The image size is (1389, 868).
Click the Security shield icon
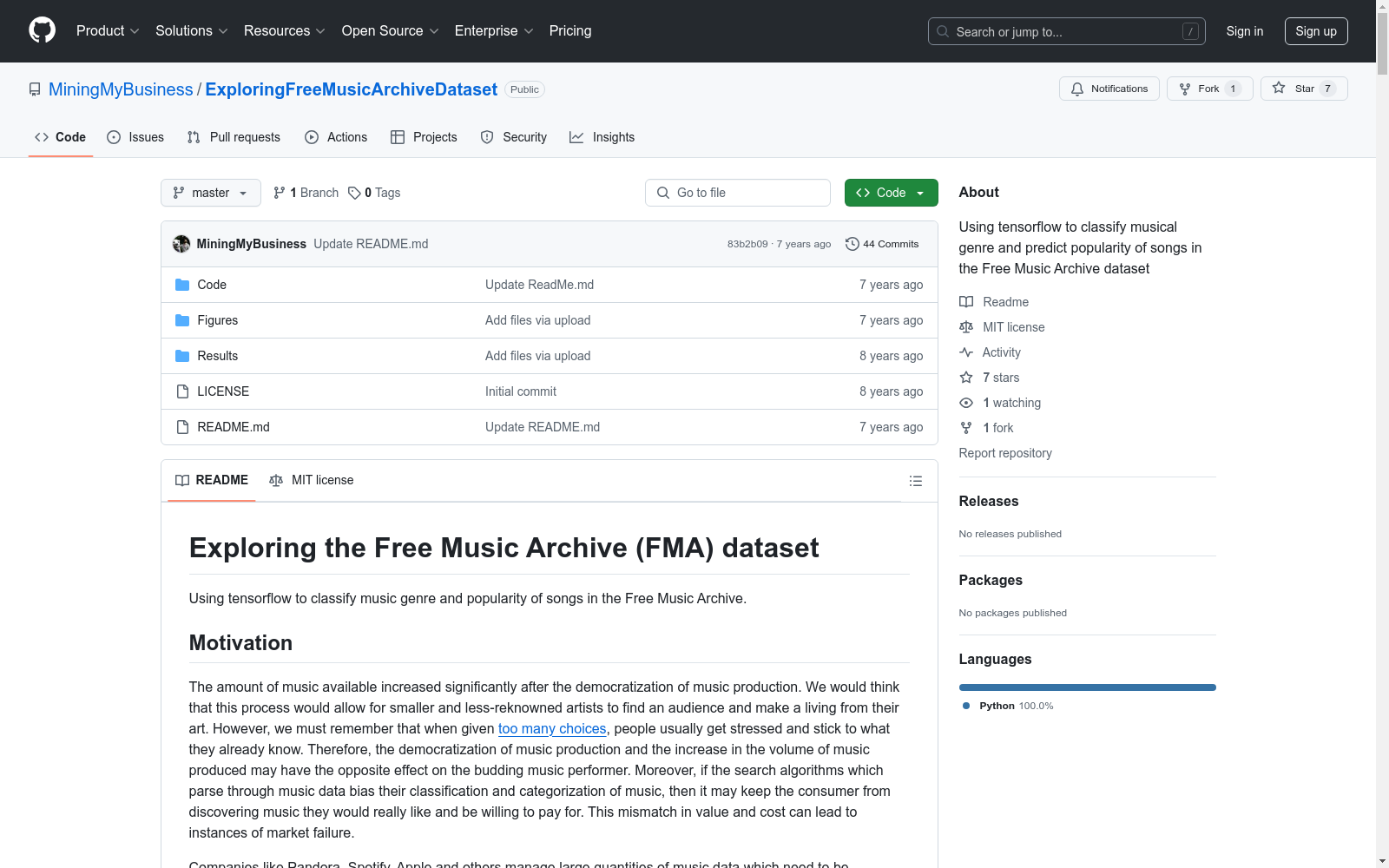click(487, 137)
